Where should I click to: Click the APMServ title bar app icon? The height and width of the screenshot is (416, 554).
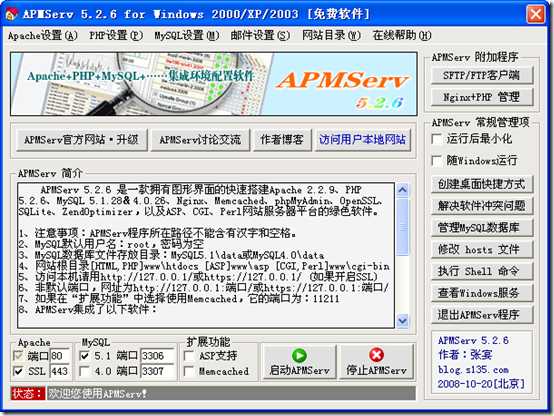[12, 14]
